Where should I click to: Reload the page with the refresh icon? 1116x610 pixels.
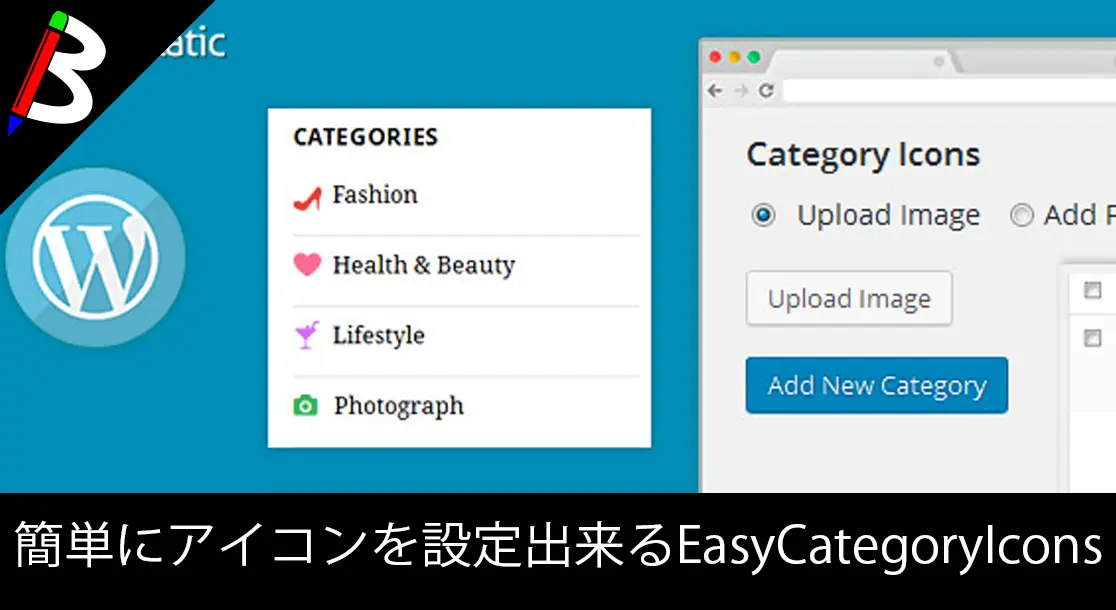[x=767, y=90]
